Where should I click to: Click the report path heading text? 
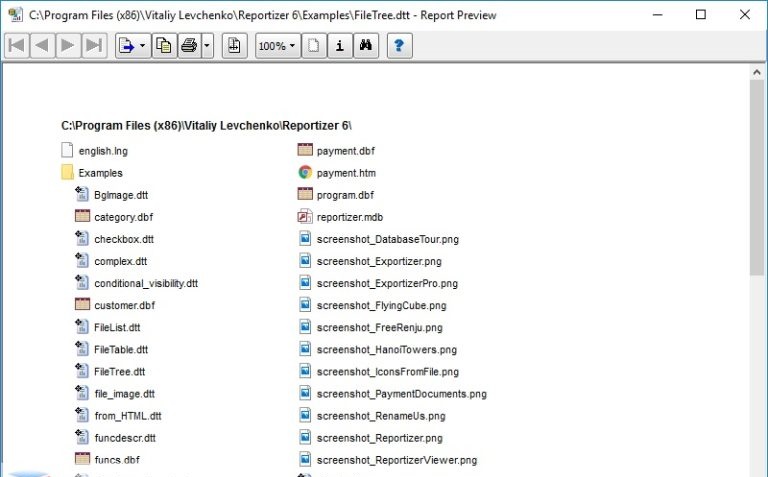(x=206, y=125)
